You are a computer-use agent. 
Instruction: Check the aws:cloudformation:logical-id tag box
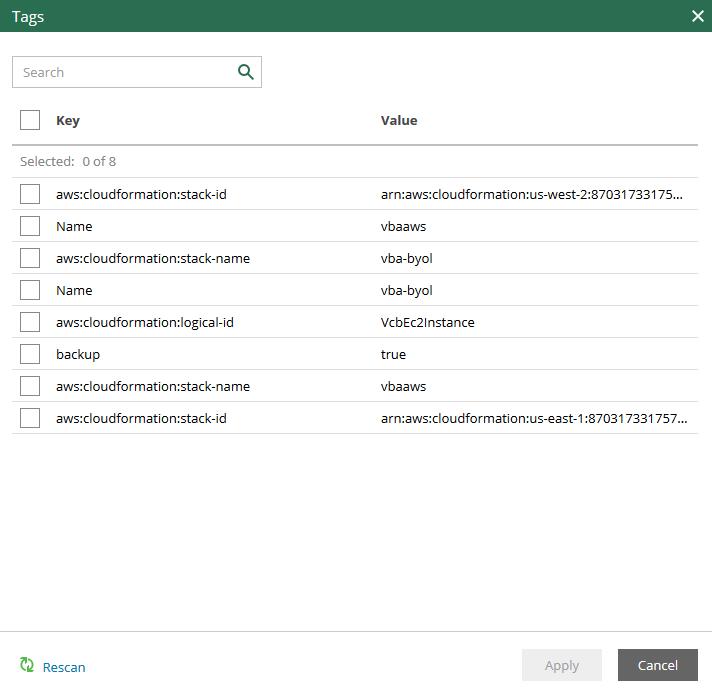[x=30, y=322]
